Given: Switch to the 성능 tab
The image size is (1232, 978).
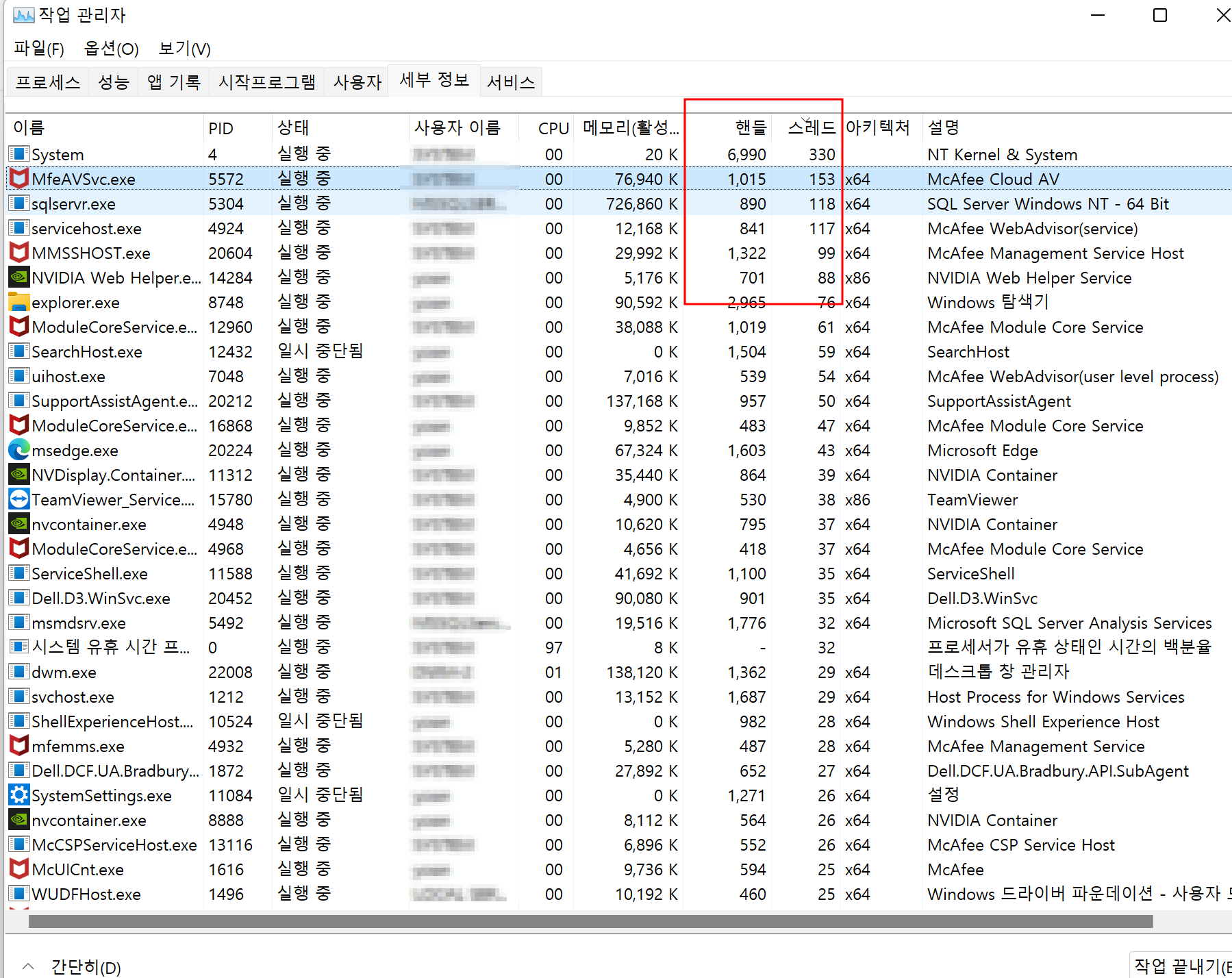Looking at the screenshot, I should [x=114, y=82].
